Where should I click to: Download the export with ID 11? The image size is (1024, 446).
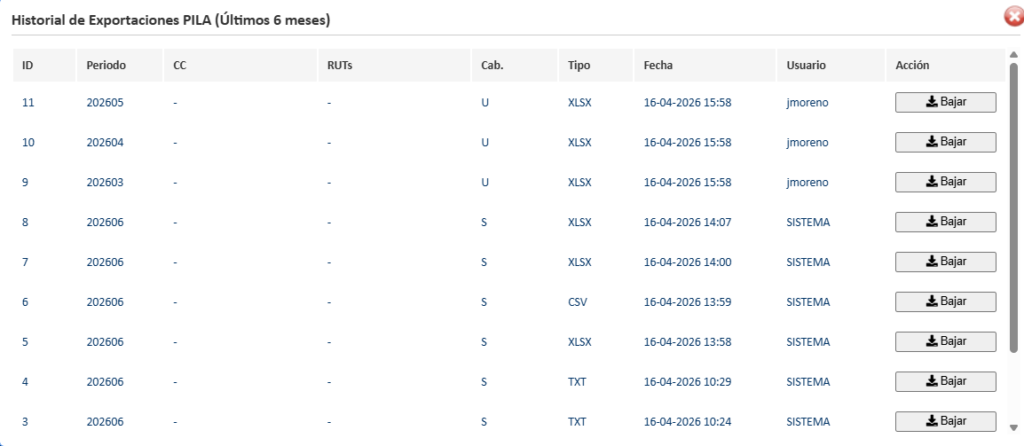click(x=945, y=102)
